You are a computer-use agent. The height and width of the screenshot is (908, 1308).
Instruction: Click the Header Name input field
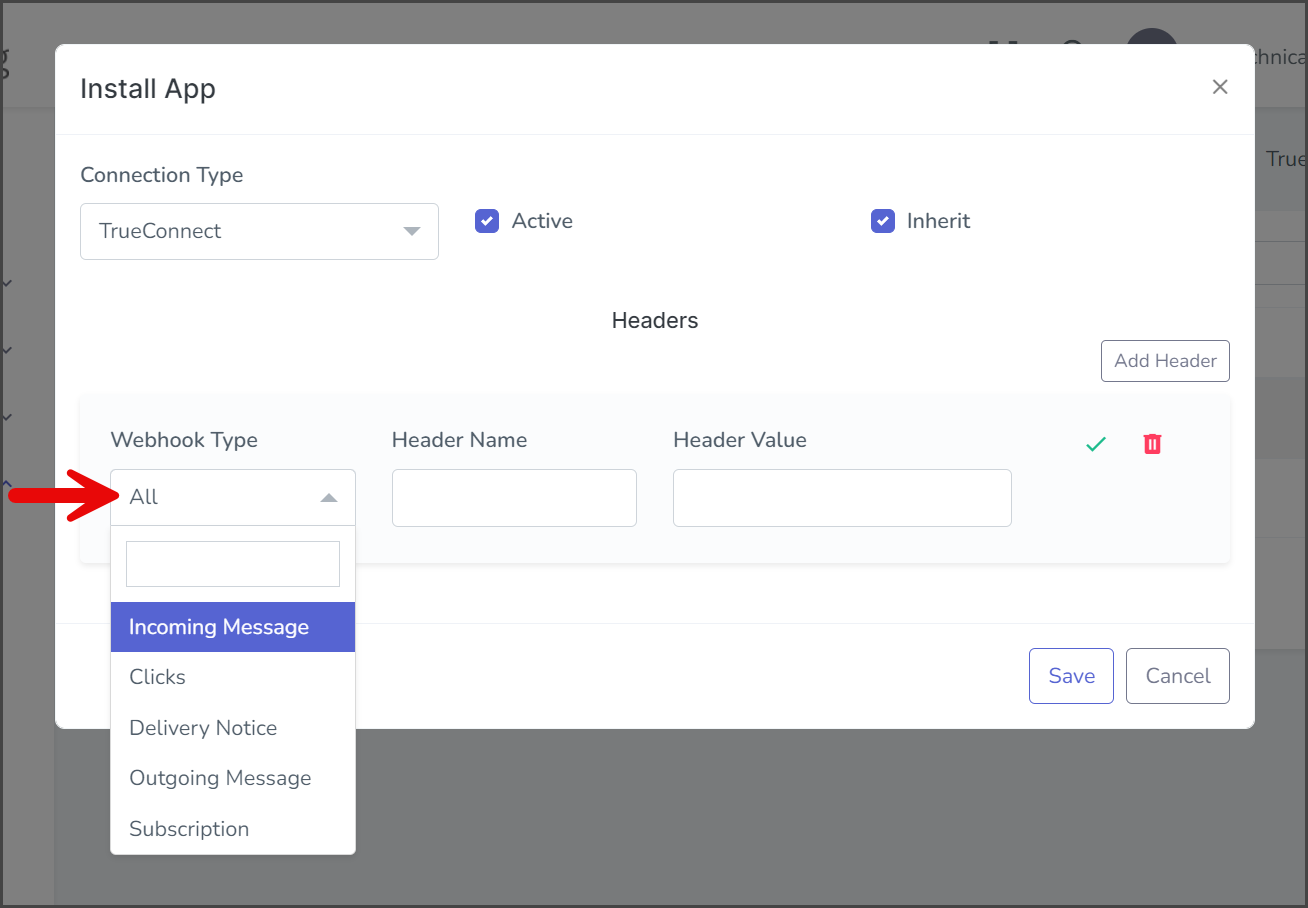point(514,498)
